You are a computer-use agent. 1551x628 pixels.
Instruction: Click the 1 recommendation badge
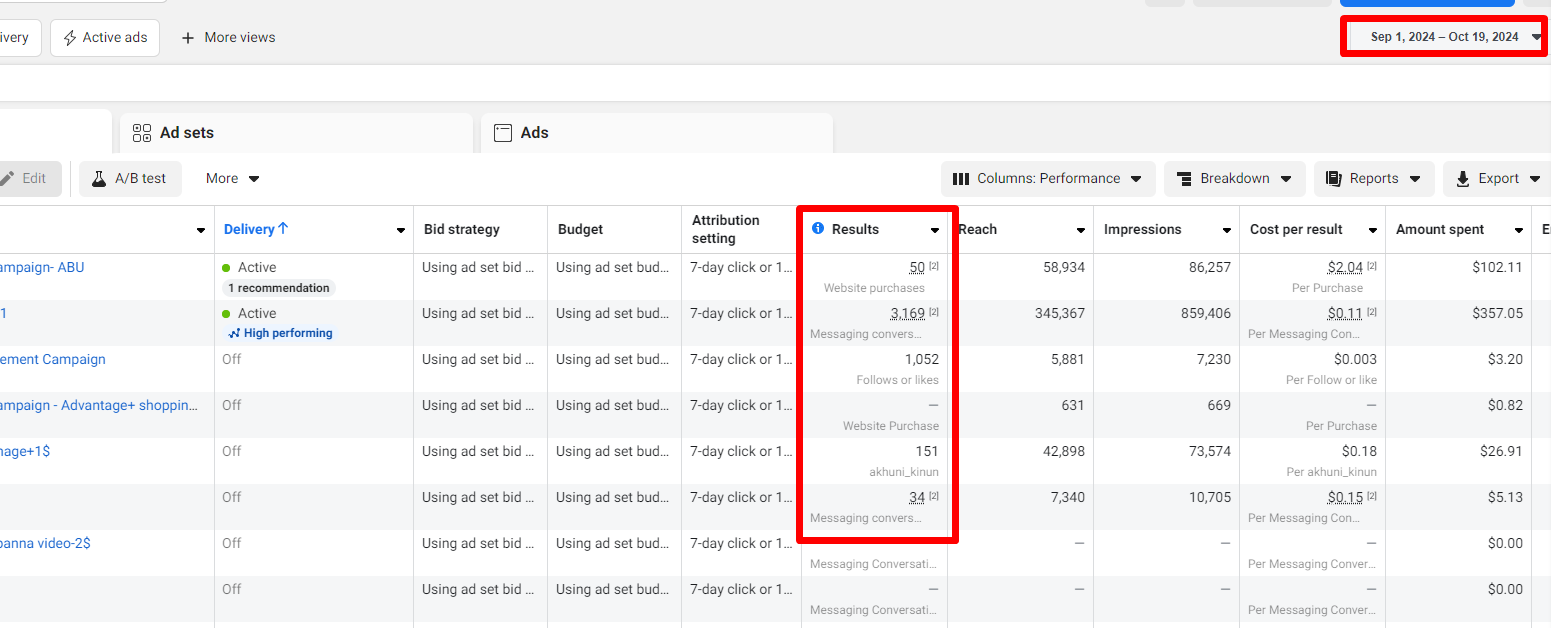[x=278, y=288]
